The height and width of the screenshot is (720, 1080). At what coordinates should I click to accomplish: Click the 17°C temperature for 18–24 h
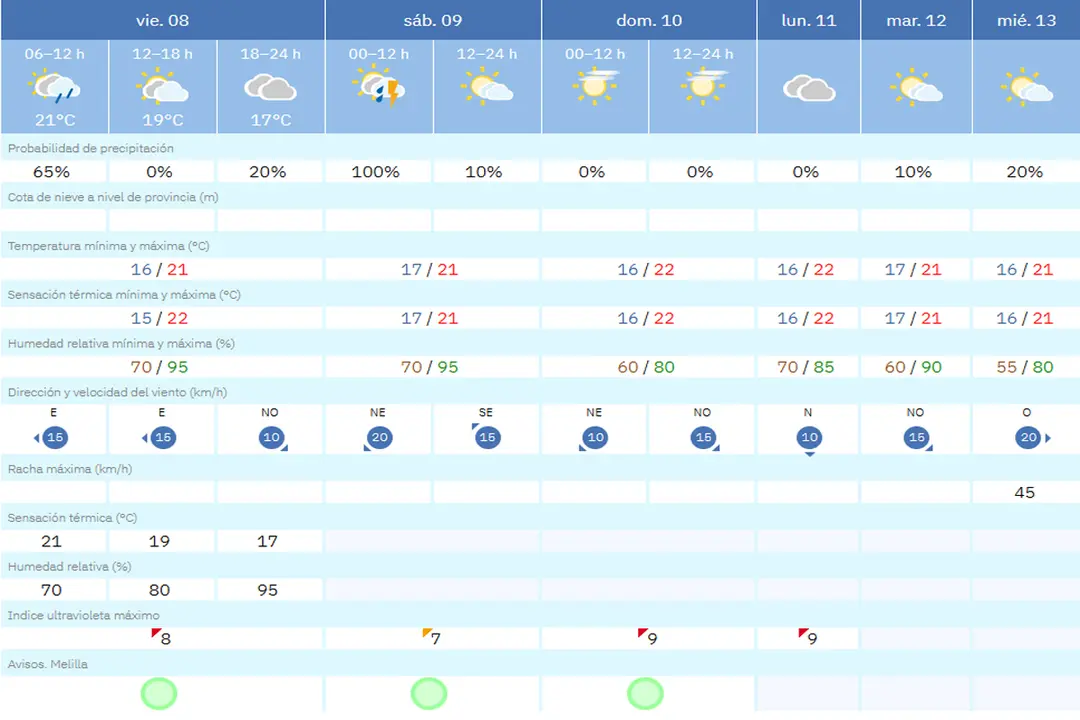pos(271,120)
